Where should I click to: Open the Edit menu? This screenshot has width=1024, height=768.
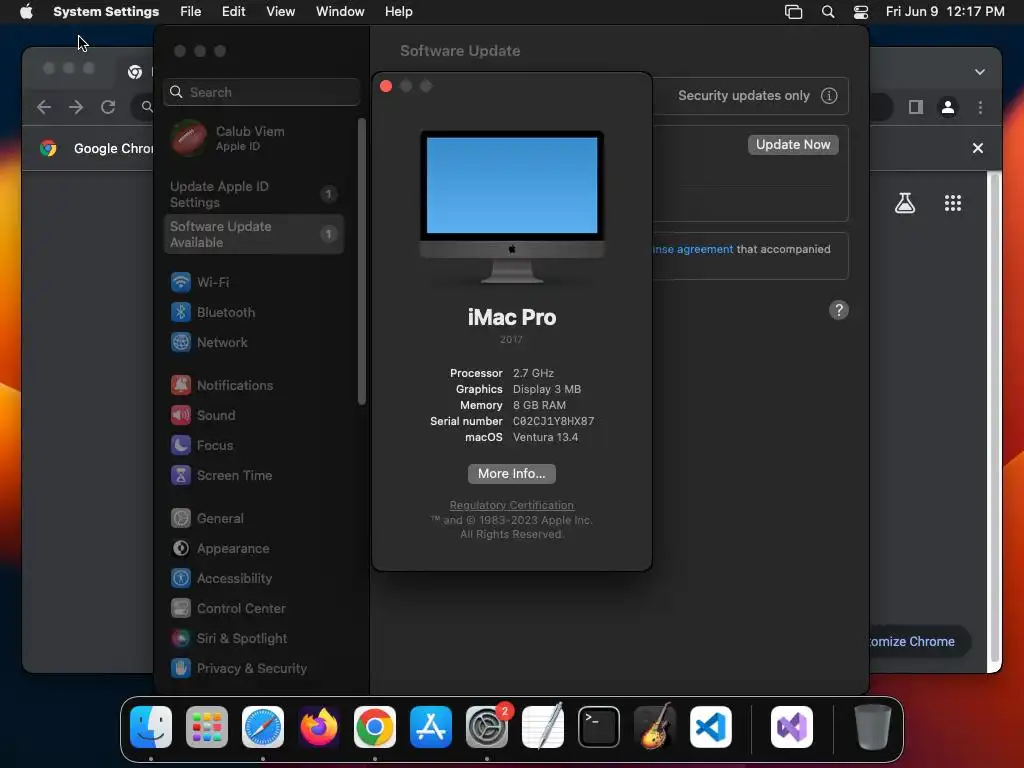pos(233,12)
